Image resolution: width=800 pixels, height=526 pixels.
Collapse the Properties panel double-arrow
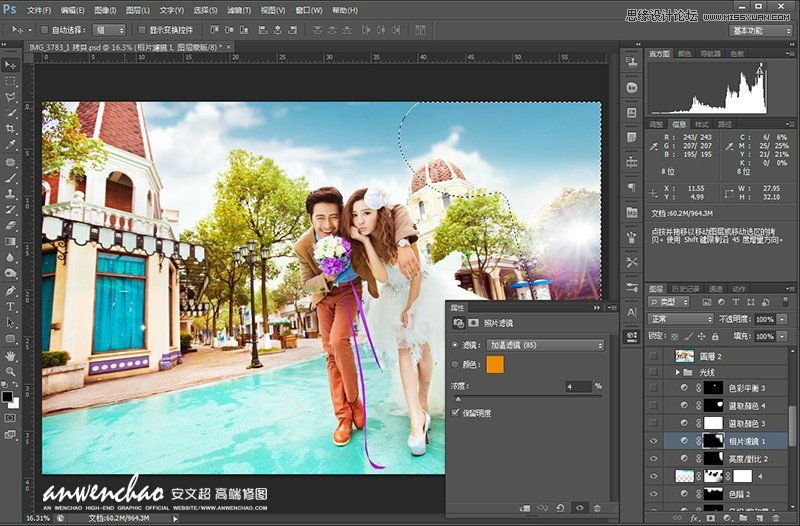[596, 308]
